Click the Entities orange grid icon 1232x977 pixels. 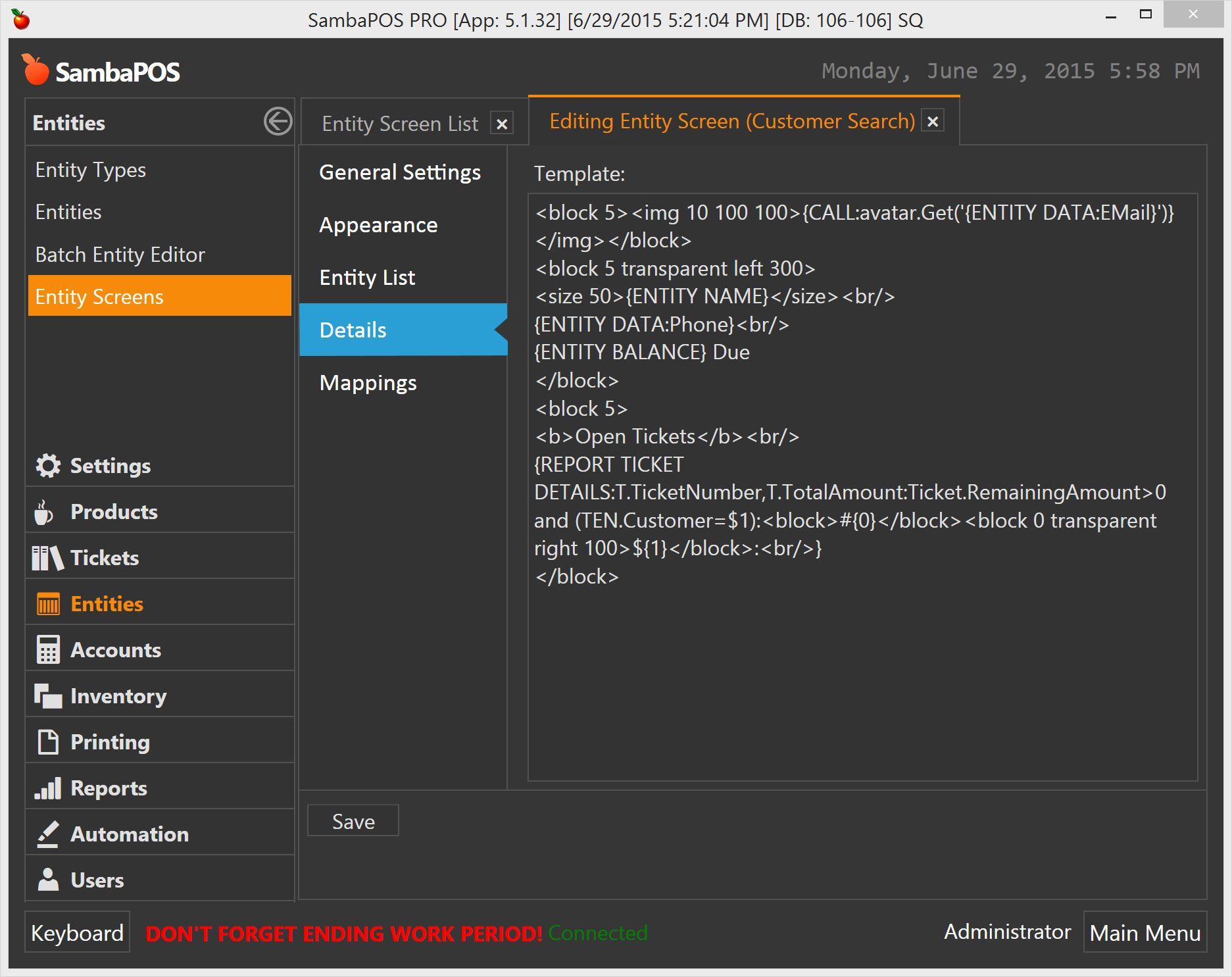(x=48, y=604)
